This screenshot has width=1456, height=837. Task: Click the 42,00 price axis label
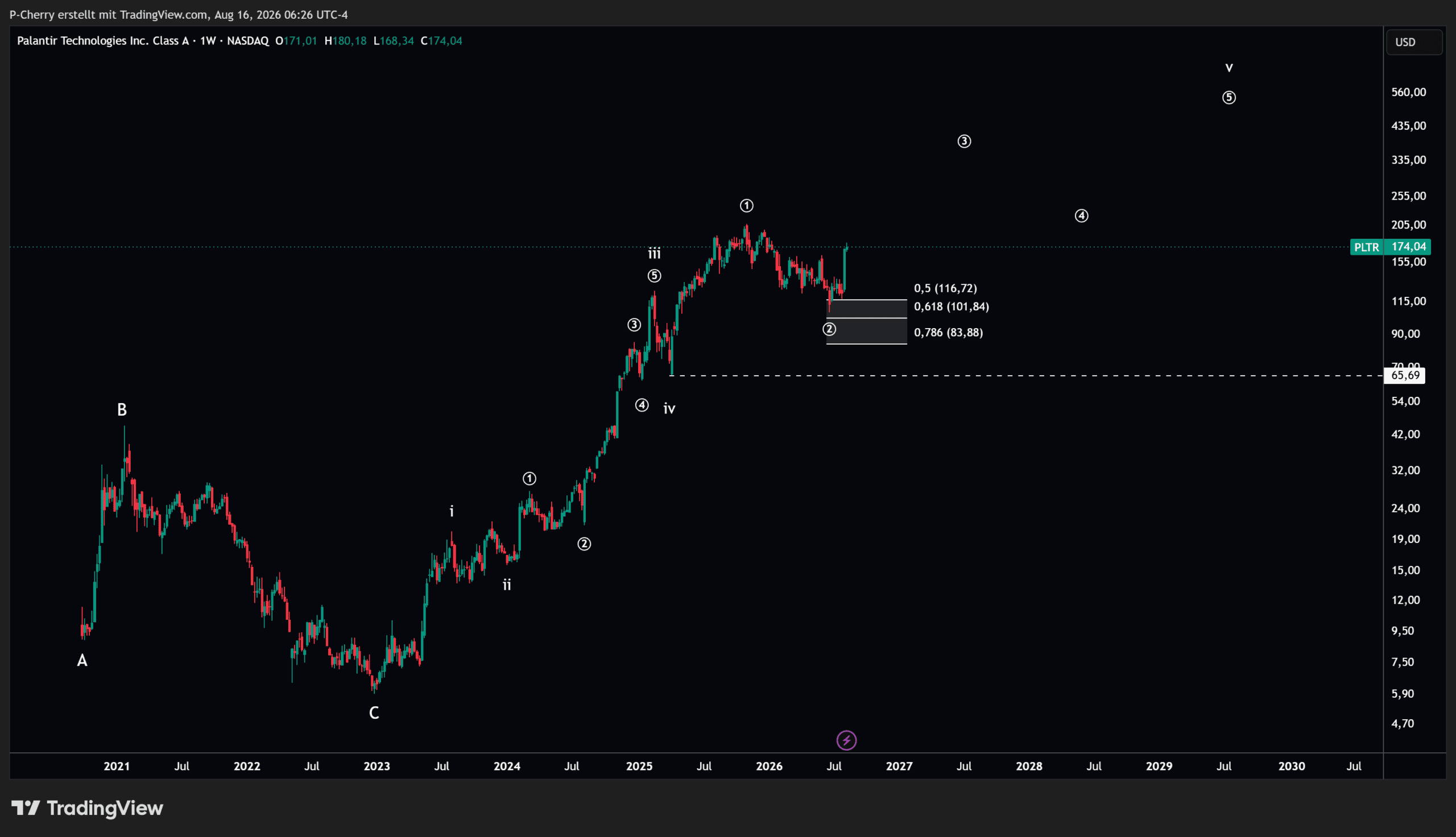click(x=1405, y=434)
